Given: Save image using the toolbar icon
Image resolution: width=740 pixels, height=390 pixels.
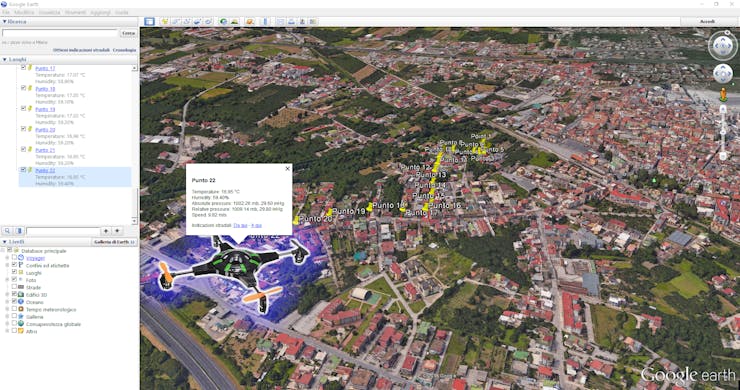Looking at the screenshot, I should pyautogui.click(x=302, y=22).
